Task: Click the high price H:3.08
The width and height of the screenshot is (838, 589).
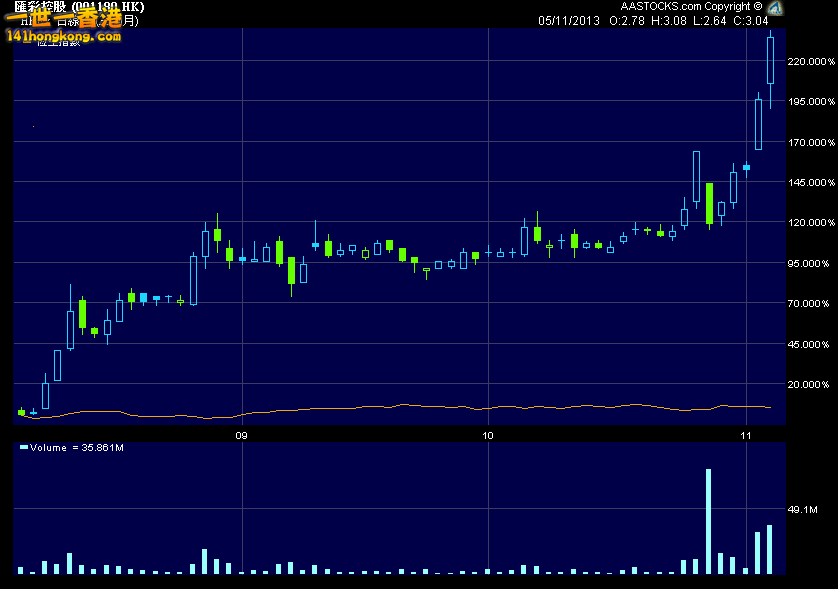Action: point(669,21)
